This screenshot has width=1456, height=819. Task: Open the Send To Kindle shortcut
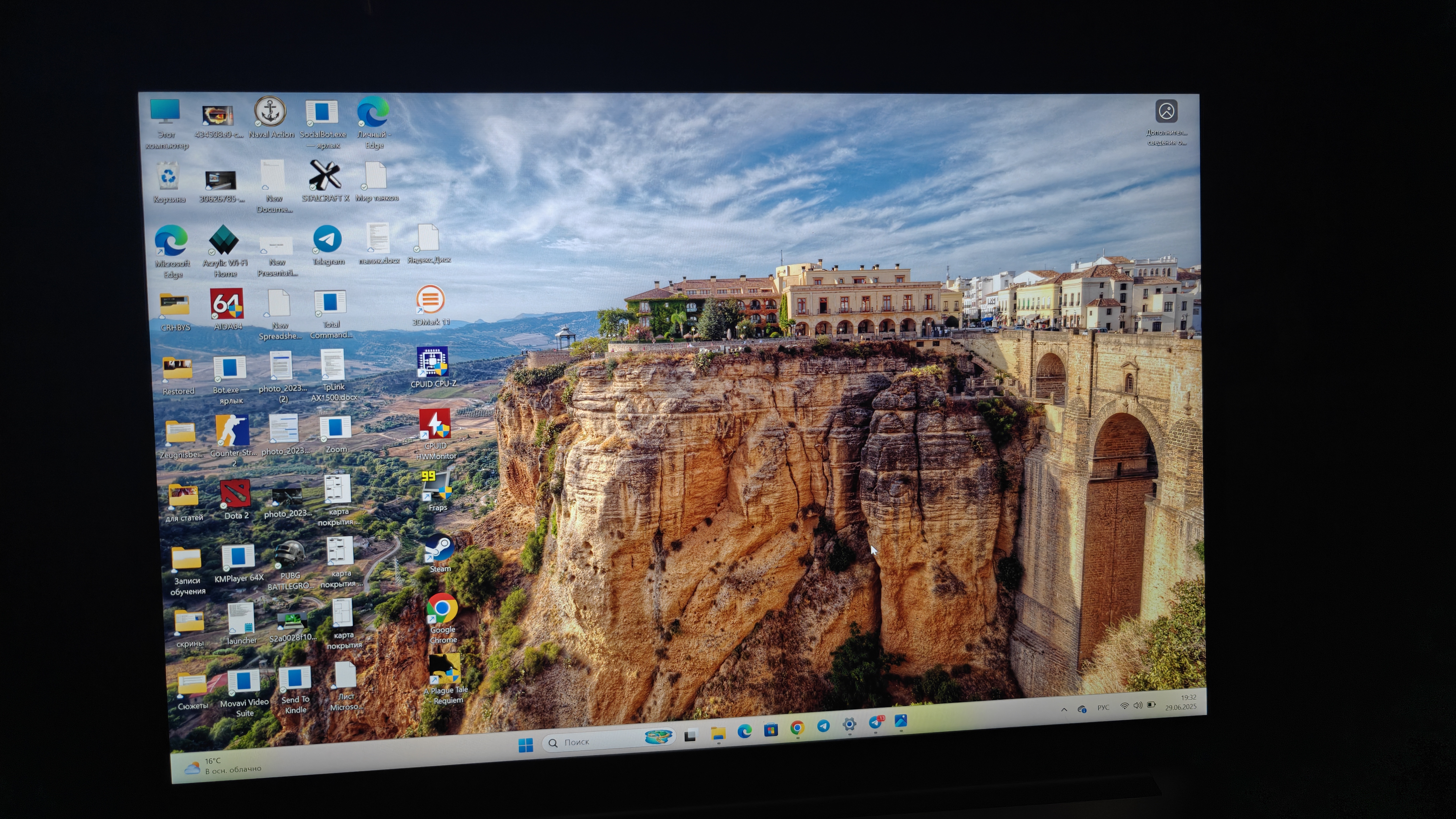point(295,690)
